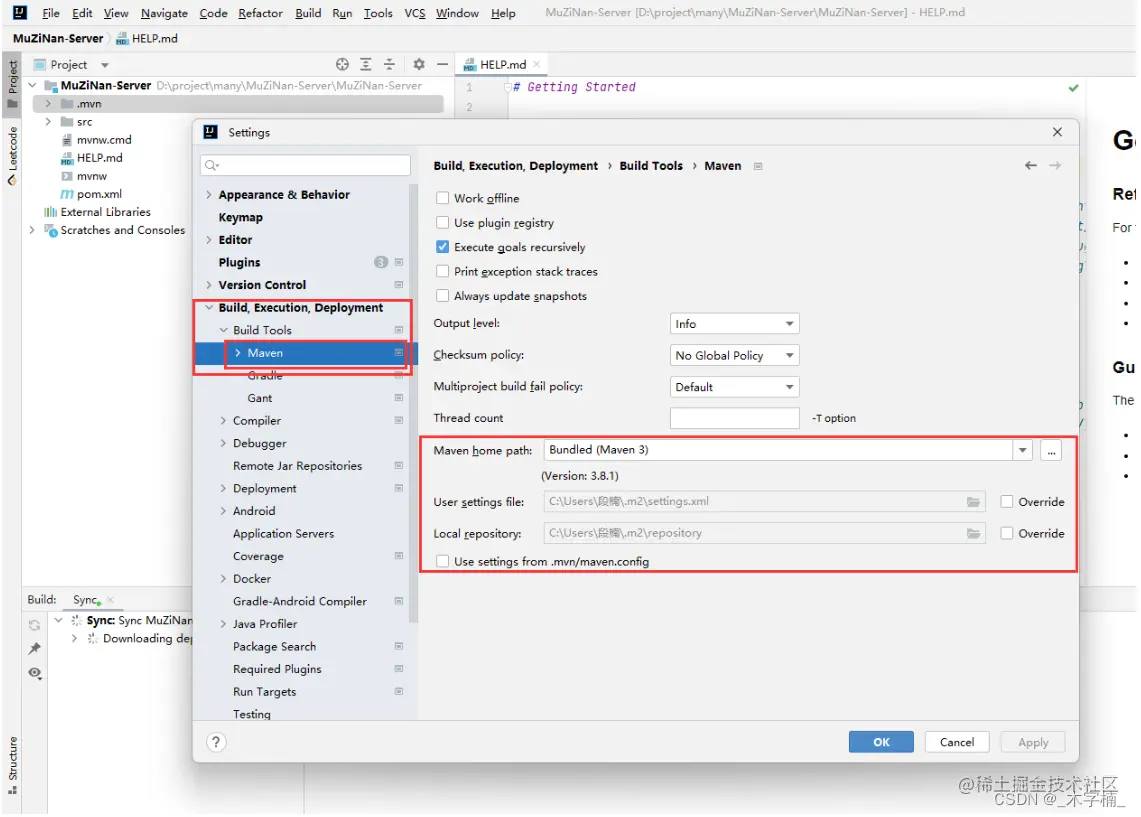Click folder icon in Local repository field
This screenshot has height=817, width=1141.
click(x=973, y=533)
